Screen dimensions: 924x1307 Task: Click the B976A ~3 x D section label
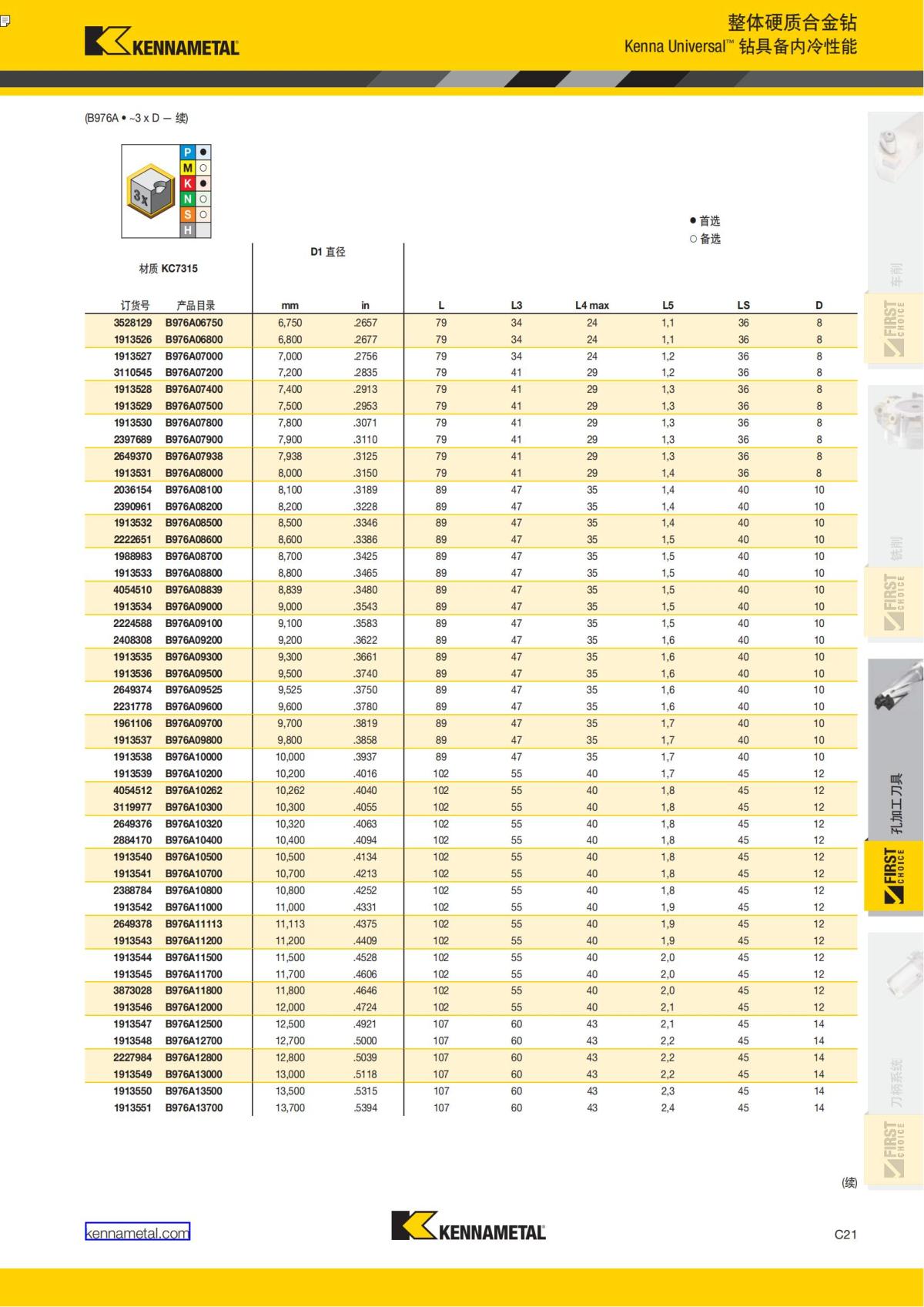pos(136,118)
